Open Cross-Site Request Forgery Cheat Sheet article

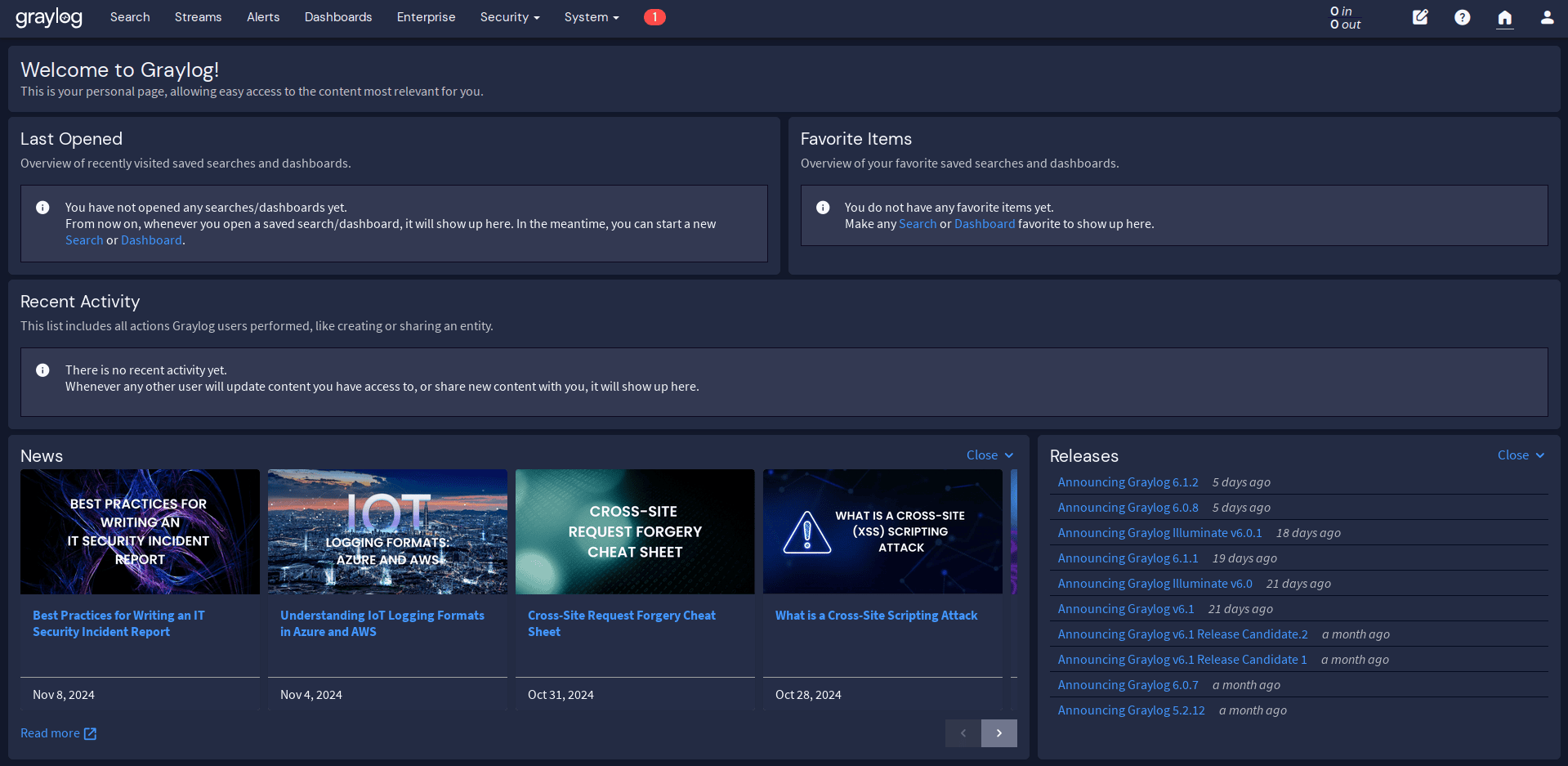coord(622,624)
